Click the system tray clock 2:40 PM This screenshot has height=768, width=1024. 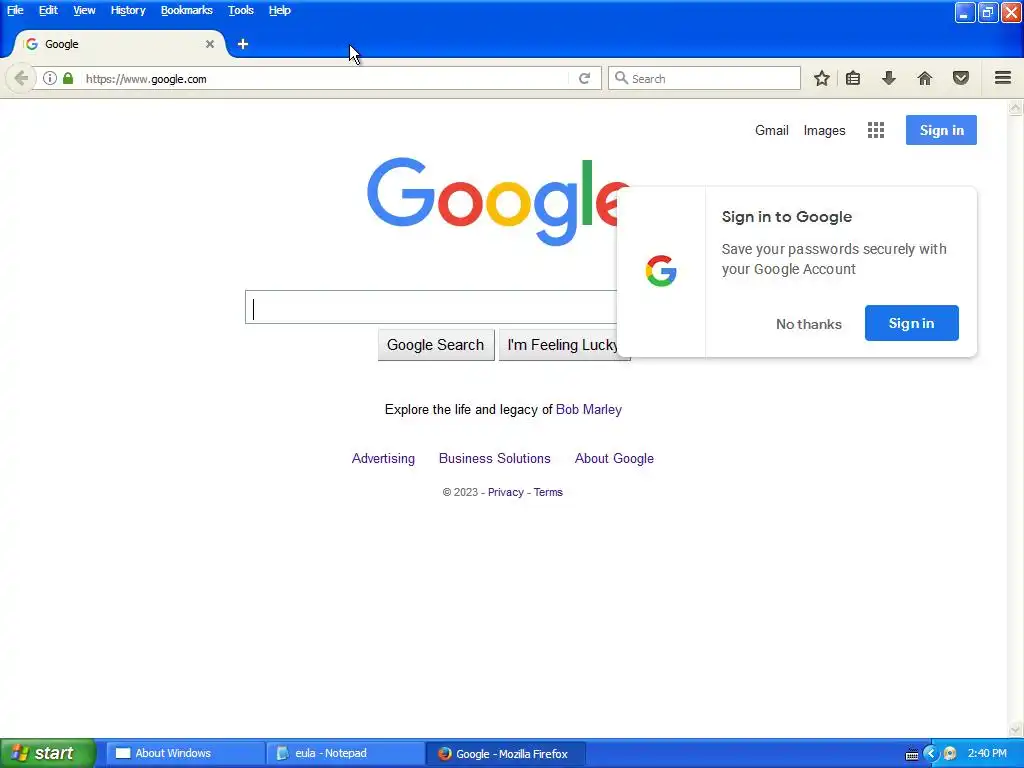987,753
